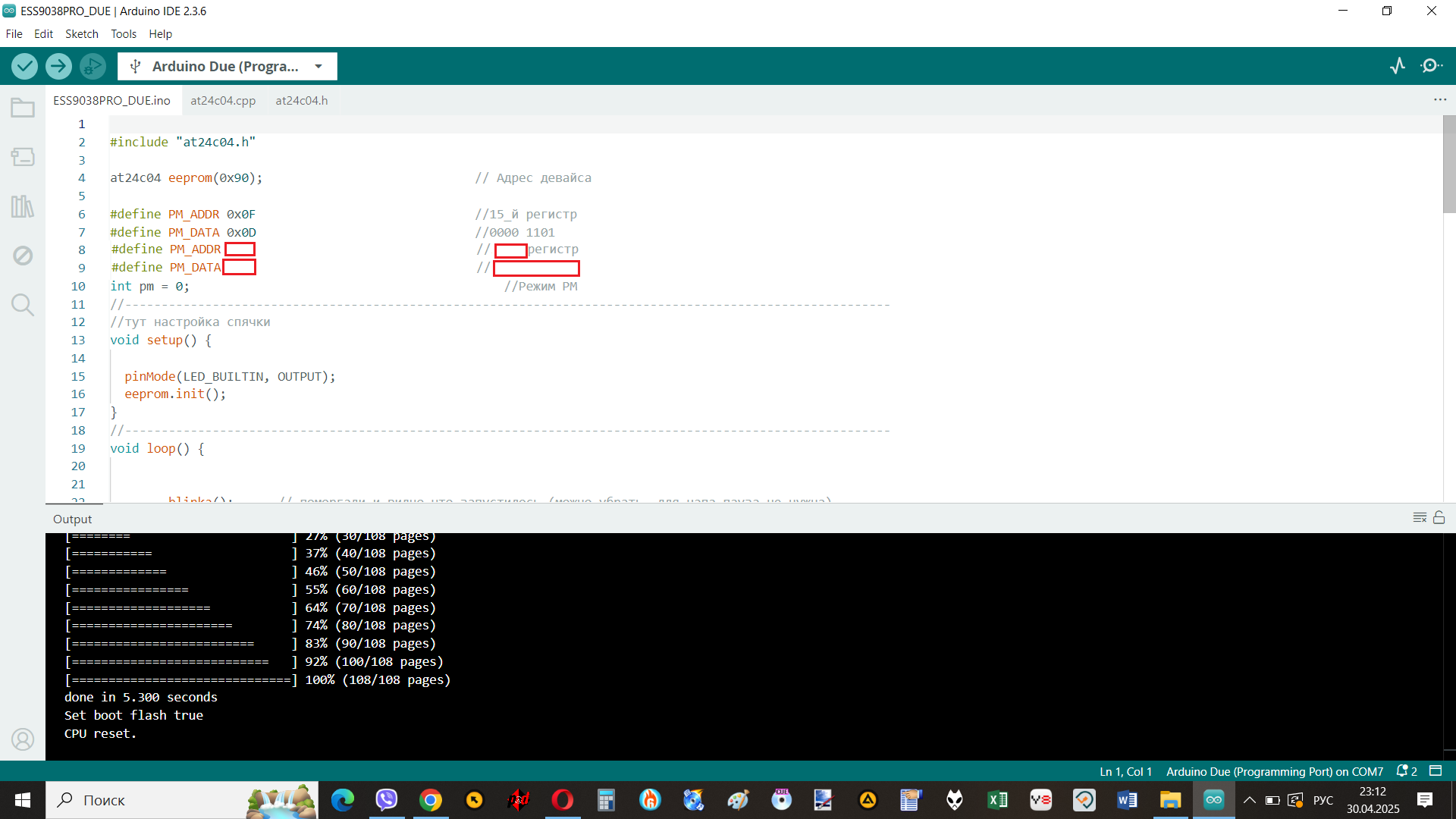Click the user account icon in sidebar
The width and height of the screenshot is (1456, 819).
click(23, 739)
